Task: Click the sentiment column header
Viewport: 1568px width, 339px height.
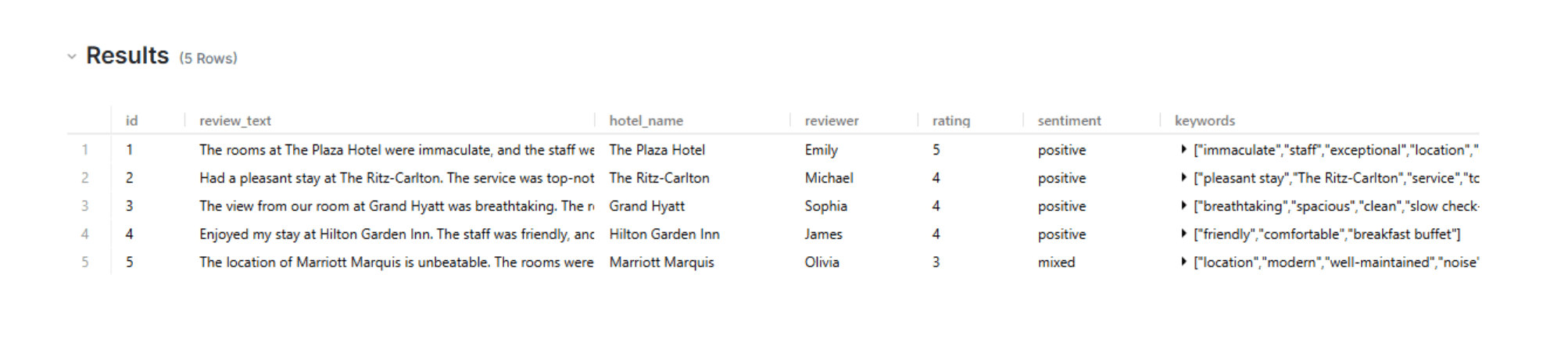Action: tap(1069, 120)
